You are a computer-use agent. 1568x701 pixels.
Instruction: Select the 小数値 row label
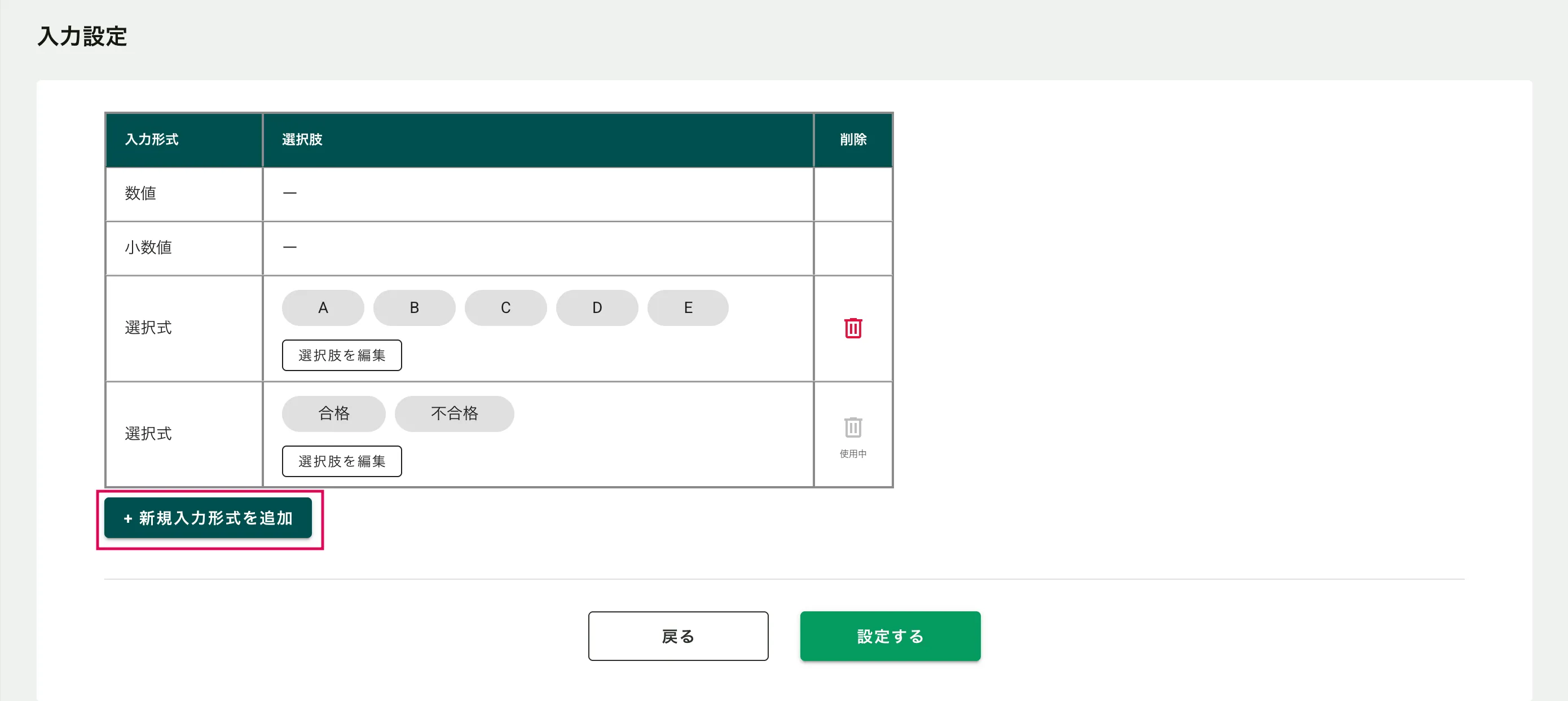pyautogui.click(x=148, y=248)
